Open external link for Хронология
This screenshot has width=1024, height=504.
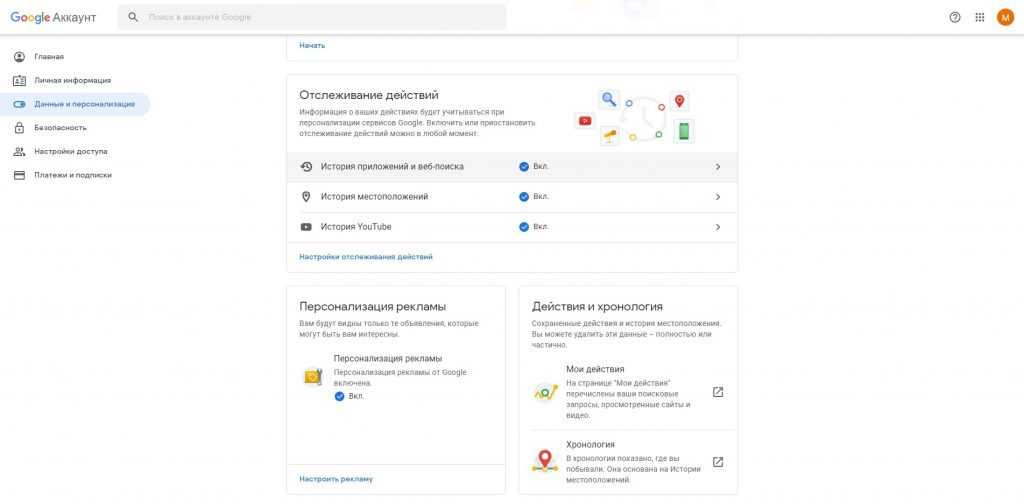[x=717, y=462]
